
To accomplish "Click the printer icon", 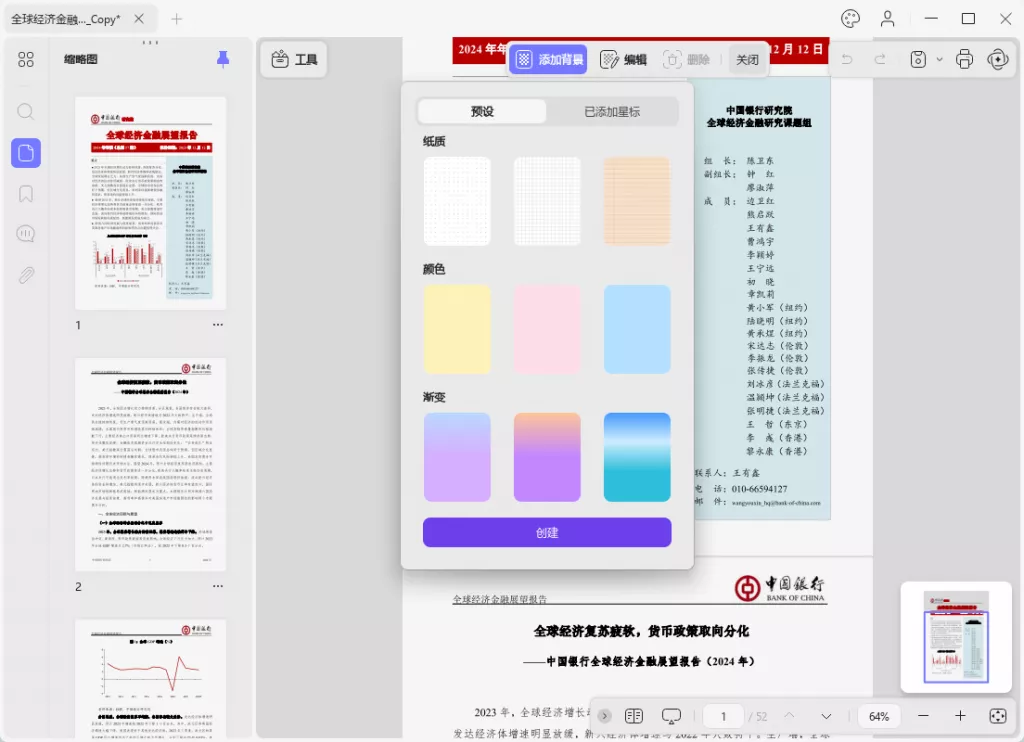I will [x=963, y=59].
